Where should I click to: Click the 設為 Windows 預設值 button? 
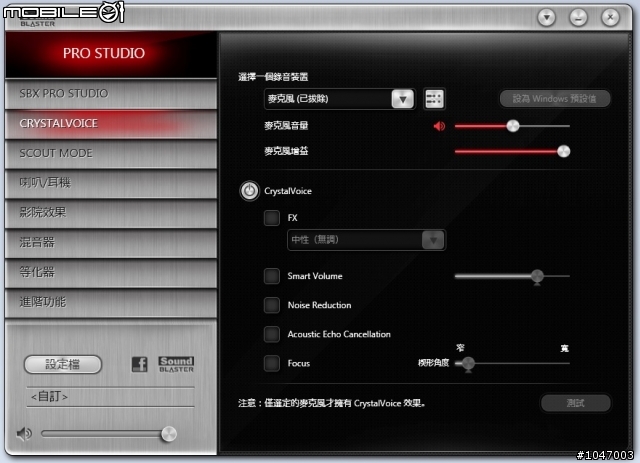(x=555, y=99)
